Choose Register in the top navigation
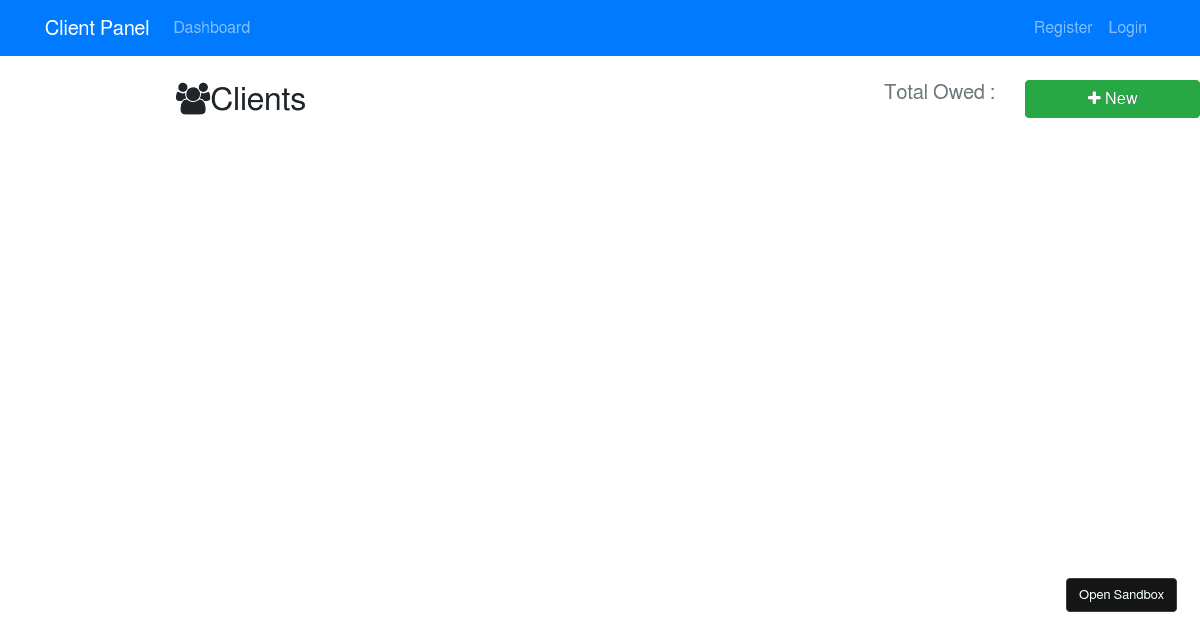This screenshot has height=630, width=1200. [1063, 28]
